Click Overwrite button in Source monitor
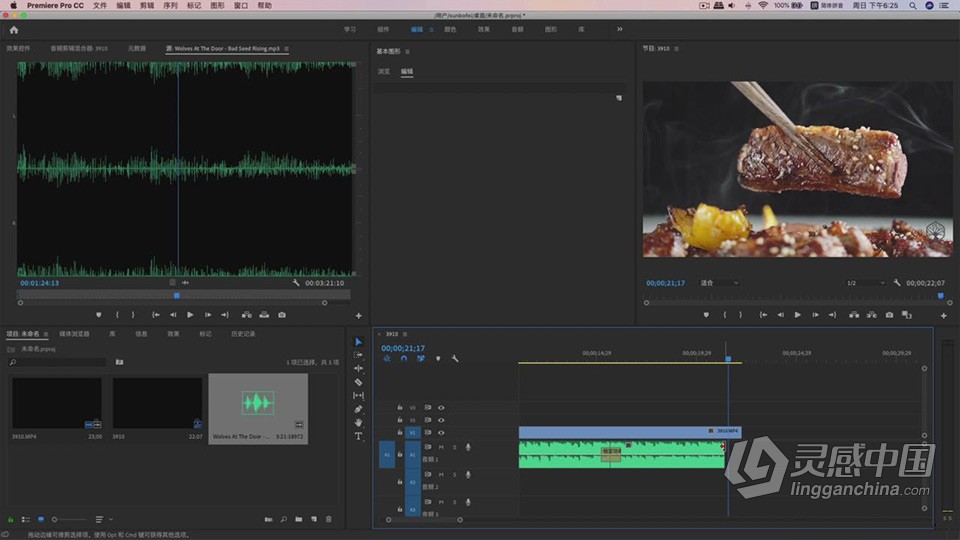The height and width of the screenshot is (540, 960). [x=264, y=315]
